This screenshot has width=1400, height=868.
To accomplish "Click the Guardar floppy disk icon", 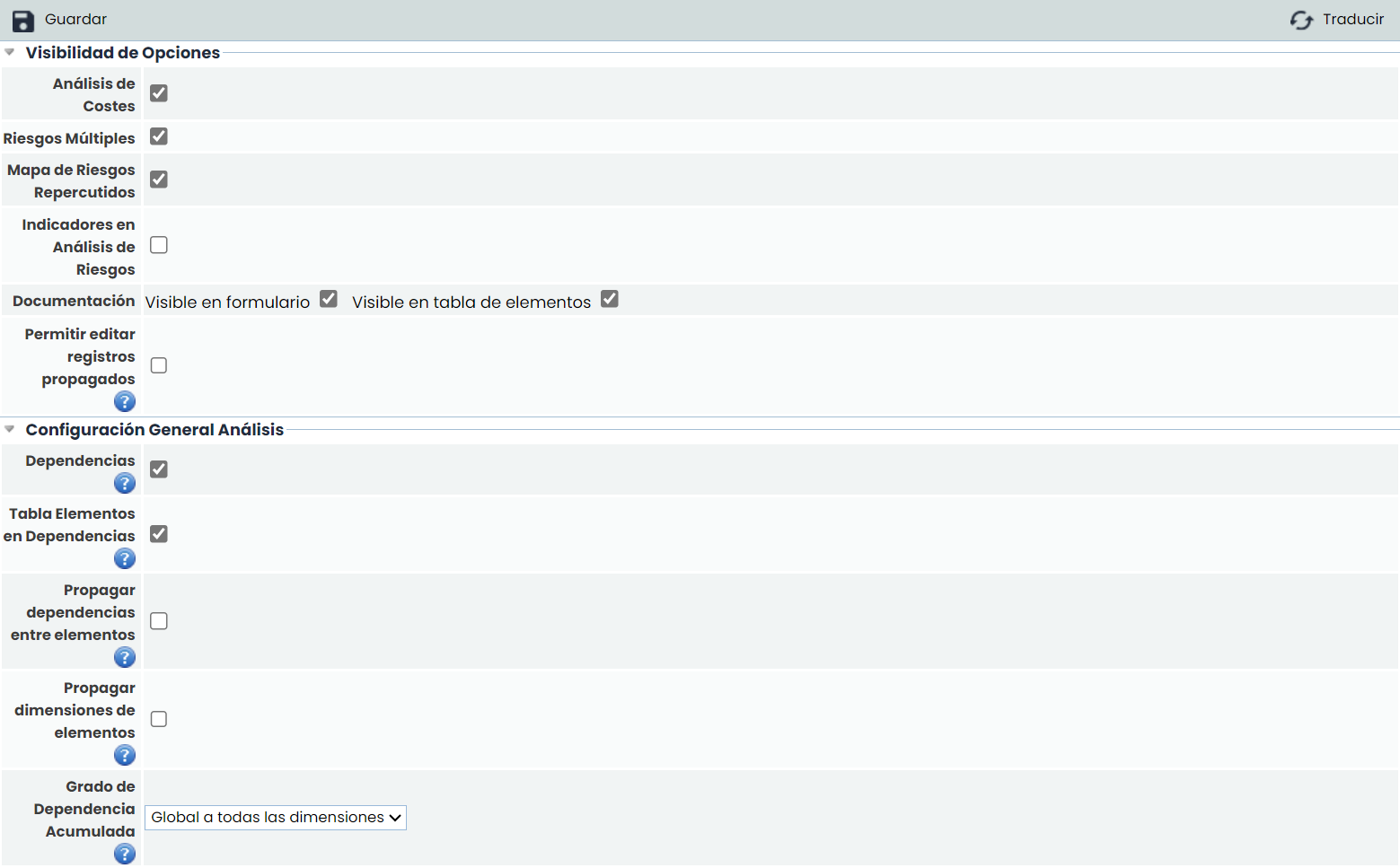I will tap(23, 21).
